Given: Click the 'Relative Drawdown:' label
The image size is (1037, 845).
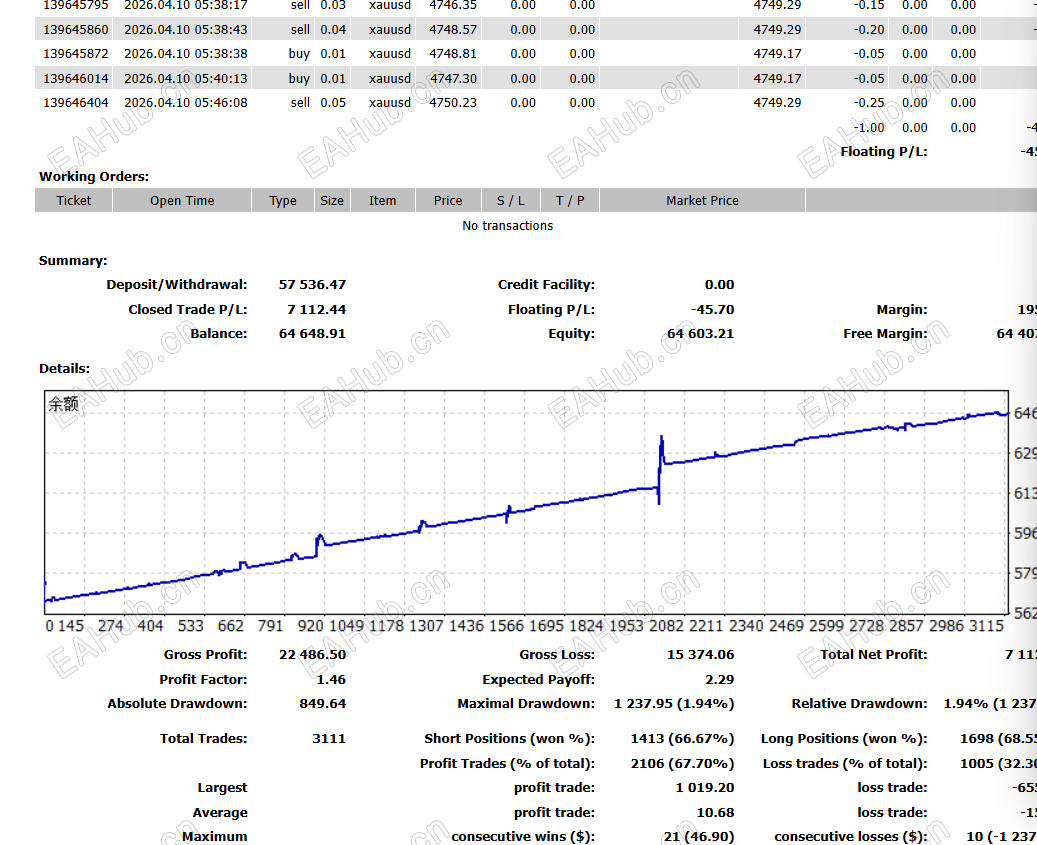Looking at the screenshot, I should tap(859, 704).
